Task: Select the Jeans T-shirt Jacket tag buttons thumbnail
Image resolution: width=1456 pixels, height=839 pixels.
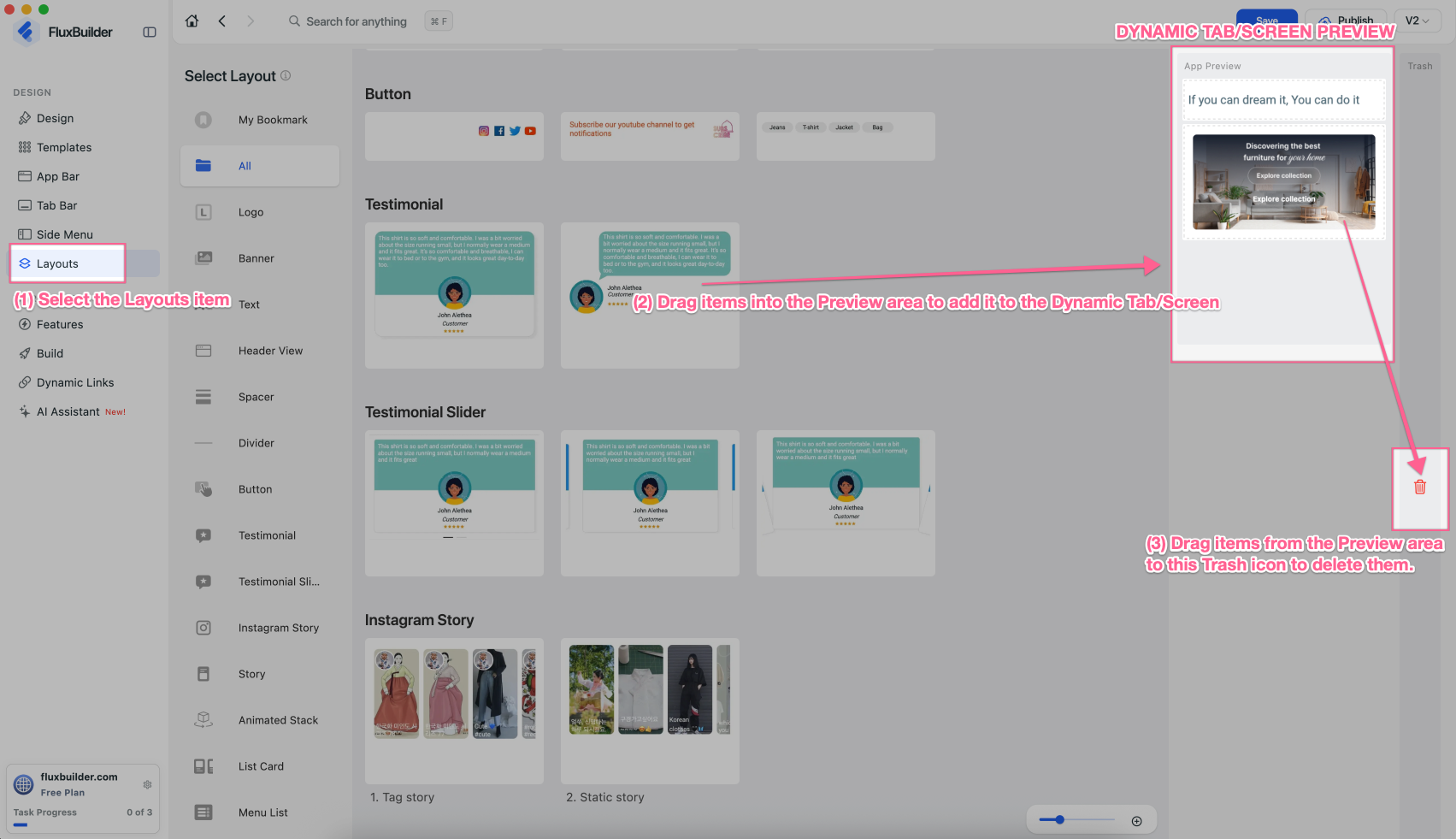Action: 846,136
